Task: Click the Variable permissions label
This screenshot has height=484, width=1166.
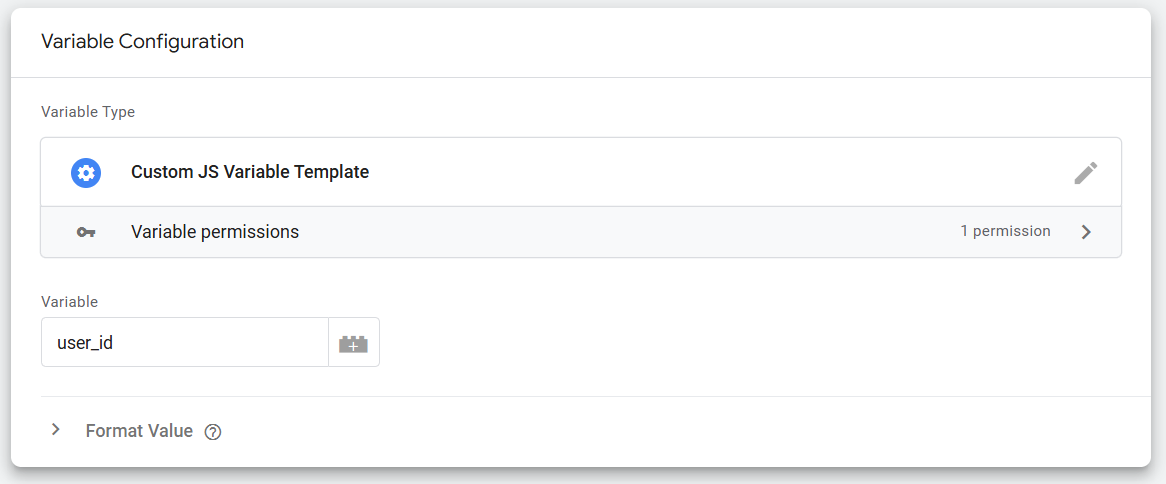Action: 214,232
